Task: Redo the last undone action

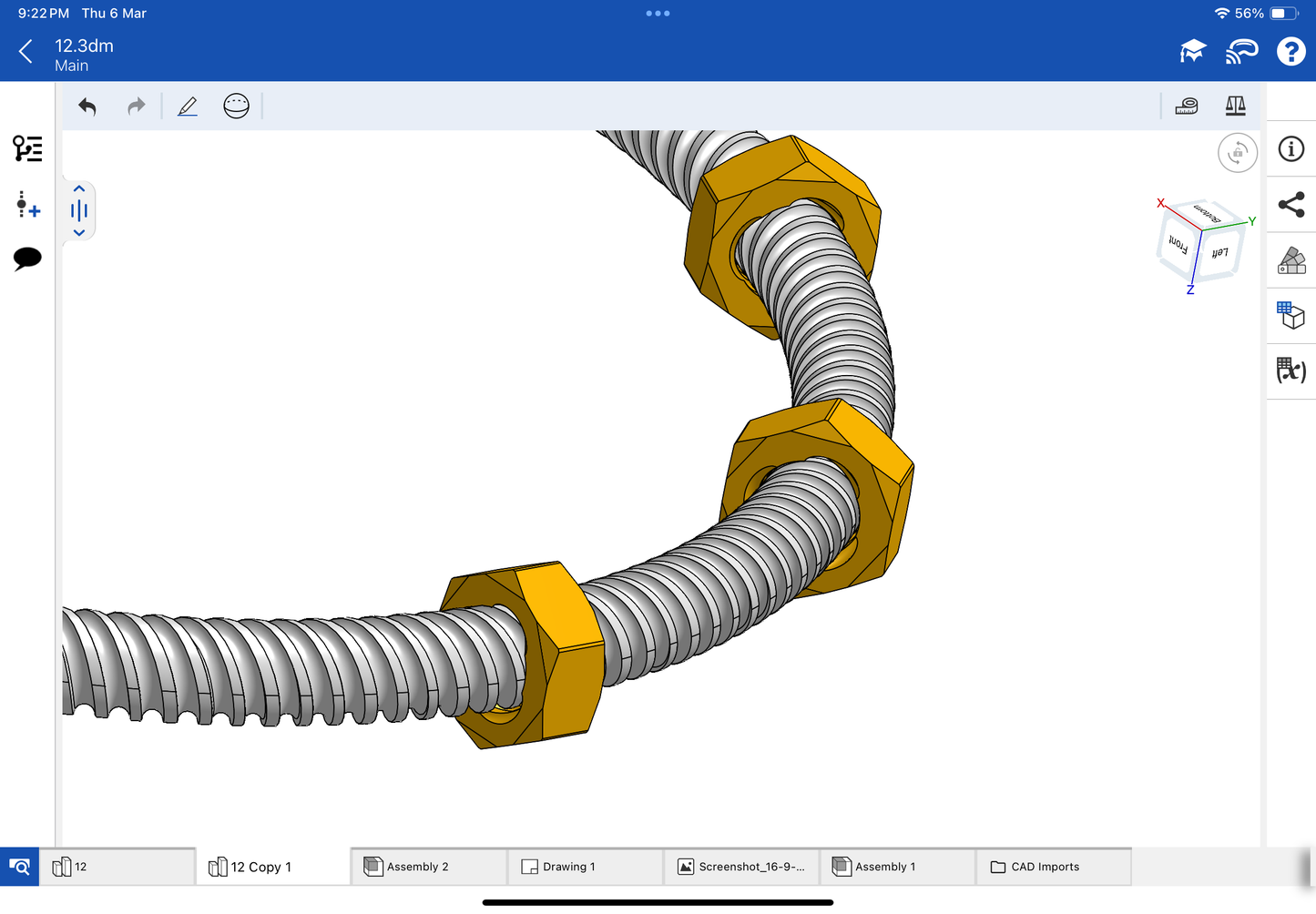Action: click(x=137, y=107)
